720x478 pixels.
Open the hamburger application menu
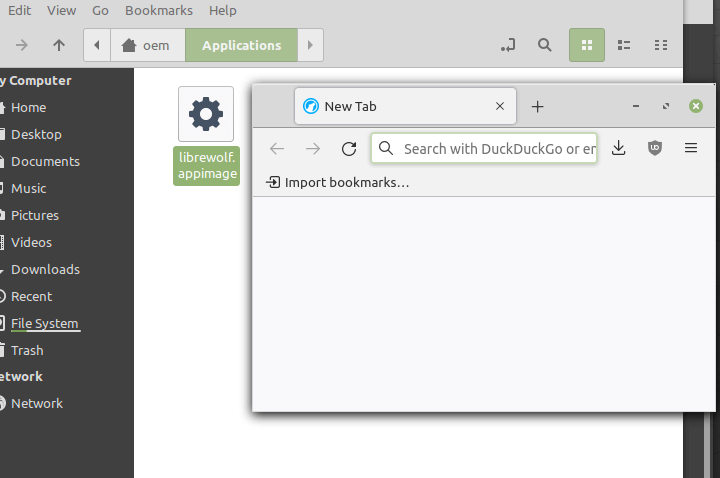tap(690, 148)
